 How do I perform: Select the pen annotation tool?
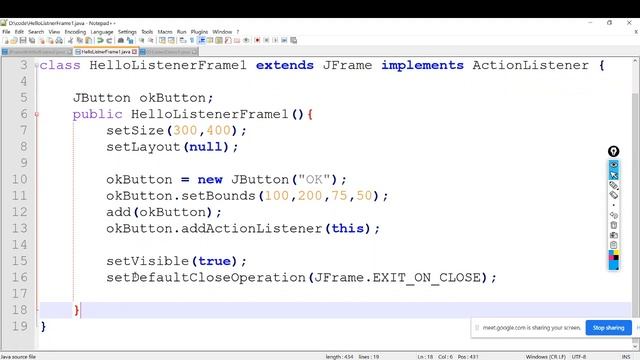coord(613,185)
